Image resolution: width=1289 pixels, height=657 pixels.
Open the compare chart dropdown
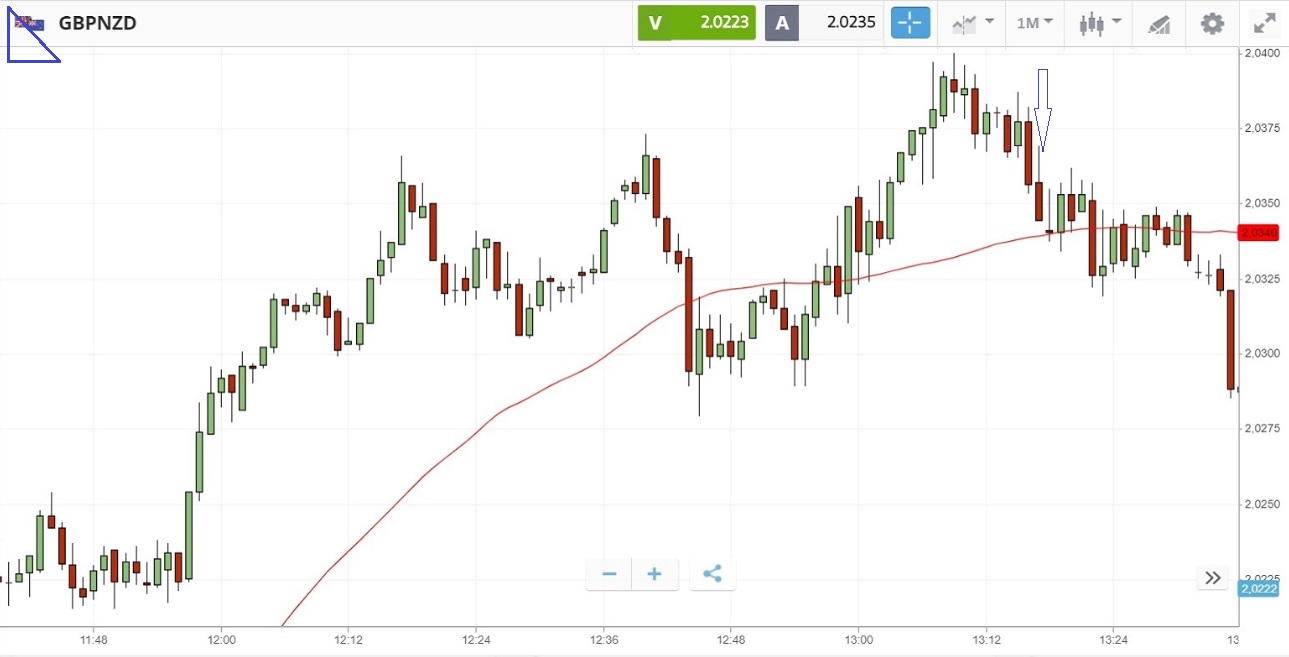click(973, 23)
